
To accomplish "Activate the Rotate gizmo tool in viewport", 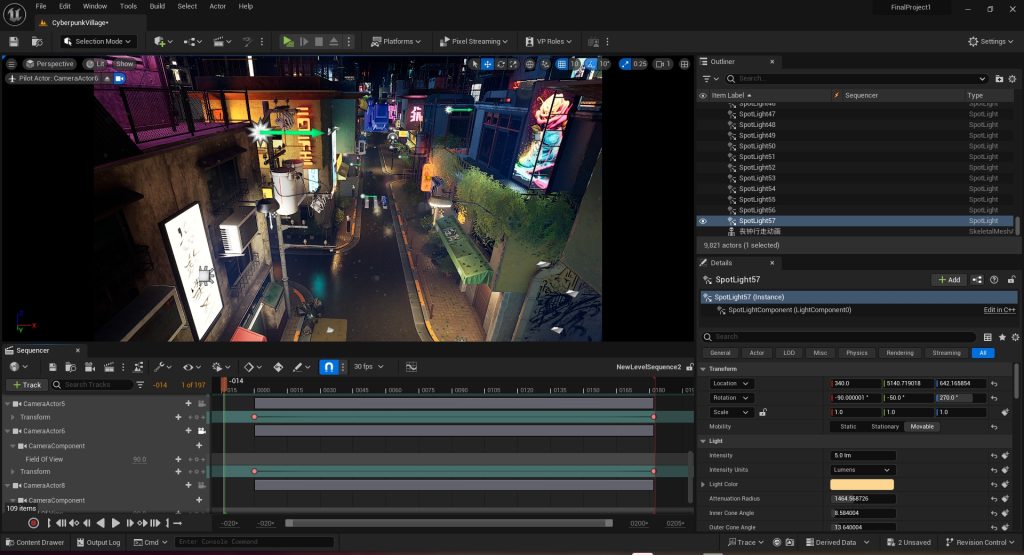I will coord(501,64).
